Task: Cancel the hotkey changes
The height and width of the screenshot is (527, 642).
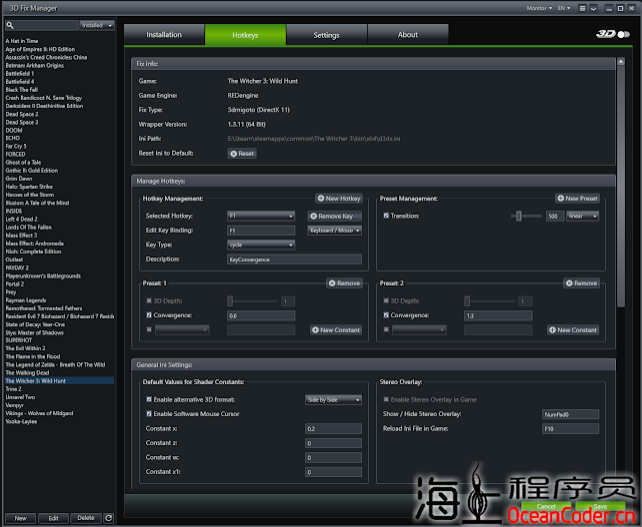Action: [546, 507]
